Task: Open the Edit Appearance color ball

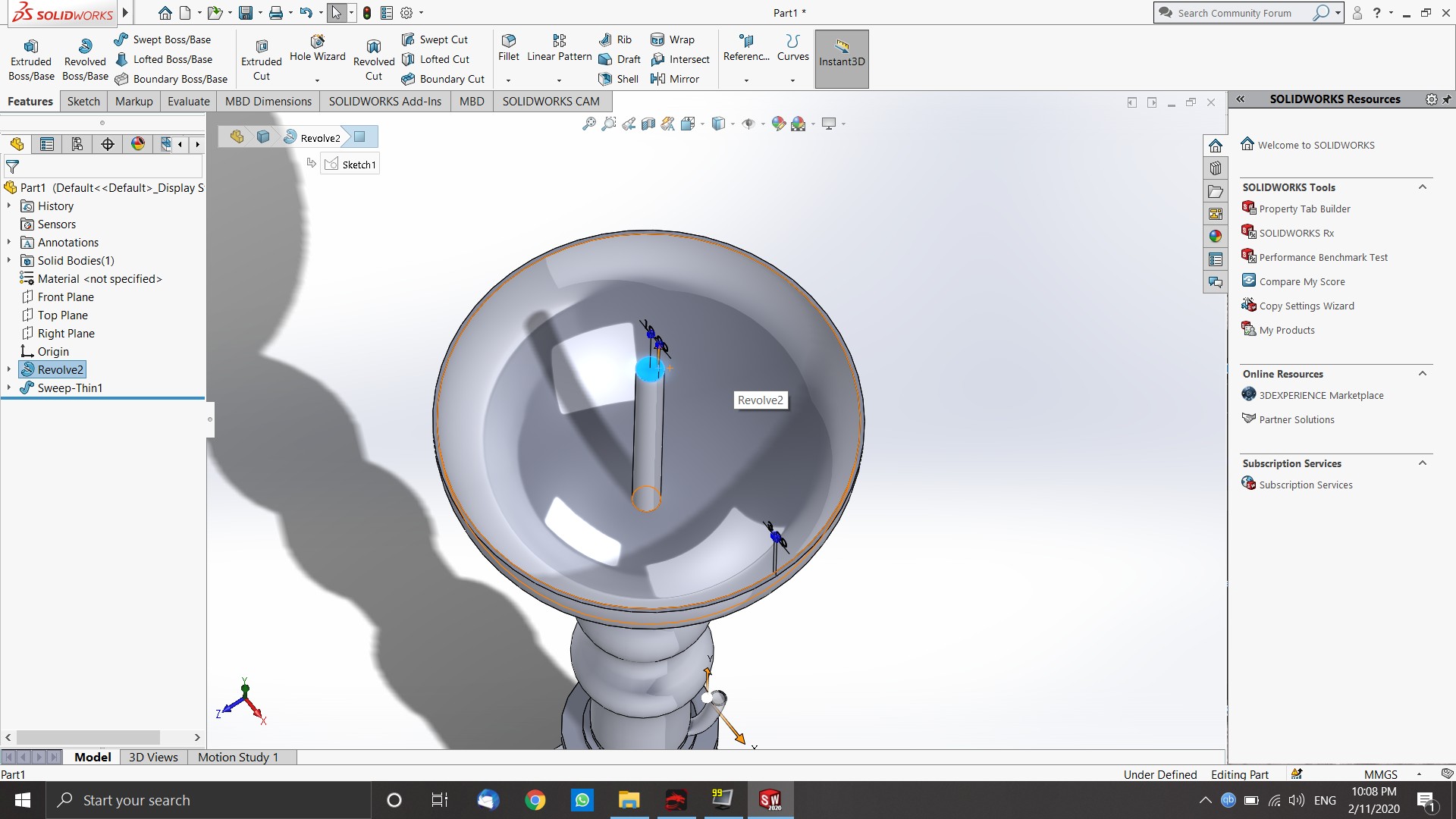Action: coord(778,124)
